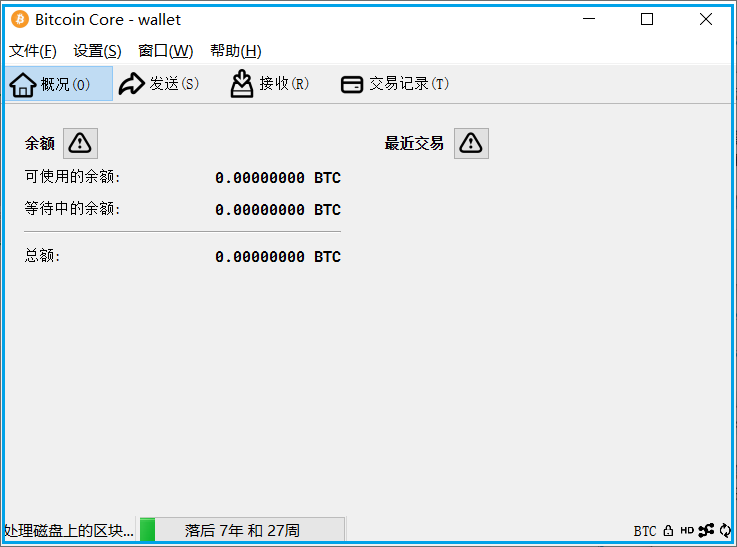
Task: Switch to the 发送(S) send tab
Action: tap(159, 84)
